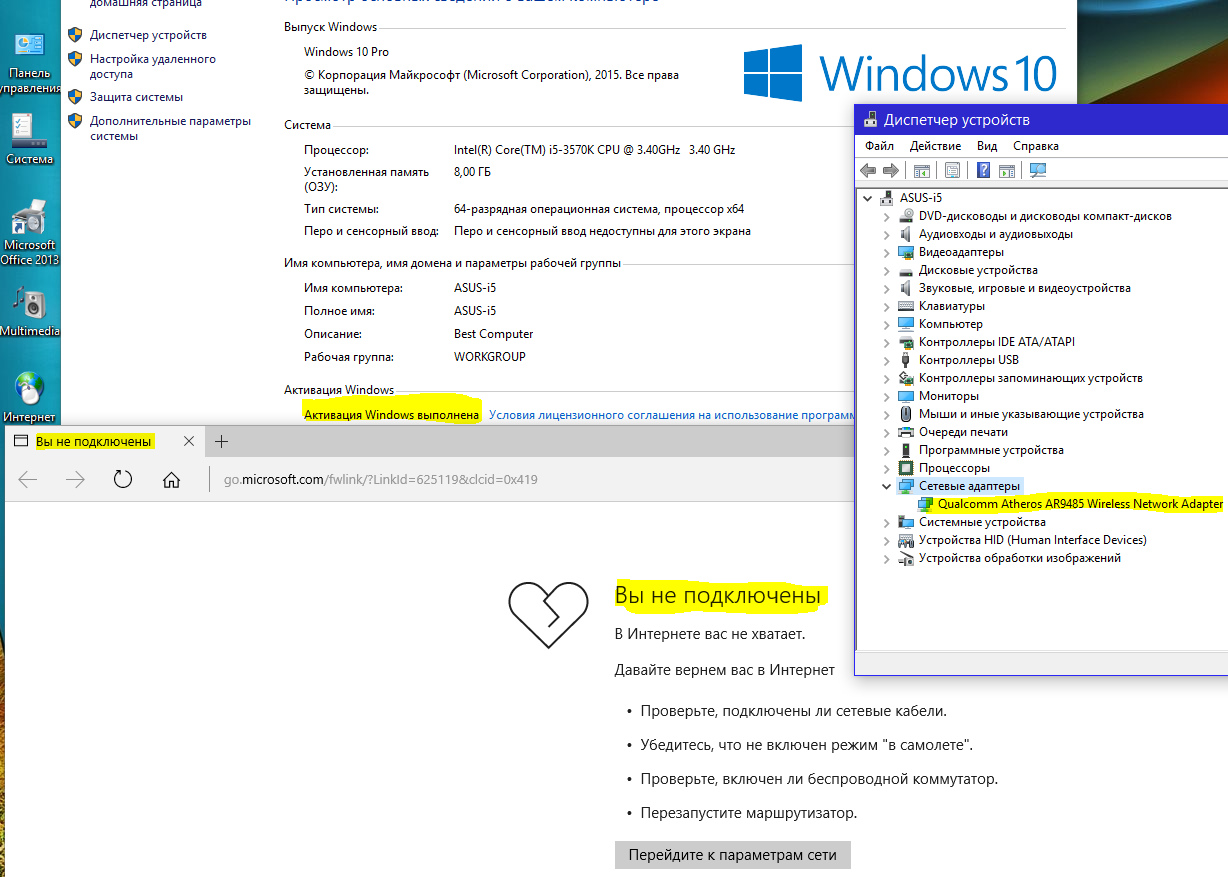Open Защита системы link

pyautogui.click(x=136, y=97)
